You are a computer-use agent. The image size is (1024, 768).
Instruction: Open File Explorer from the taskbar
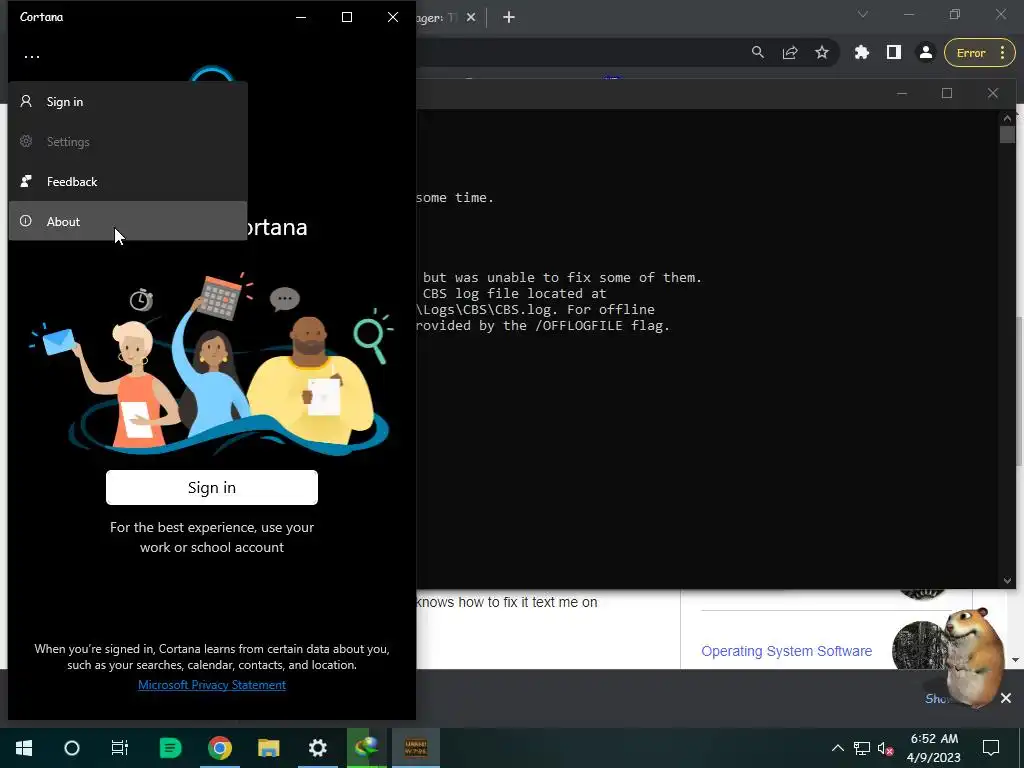point(268,748)
